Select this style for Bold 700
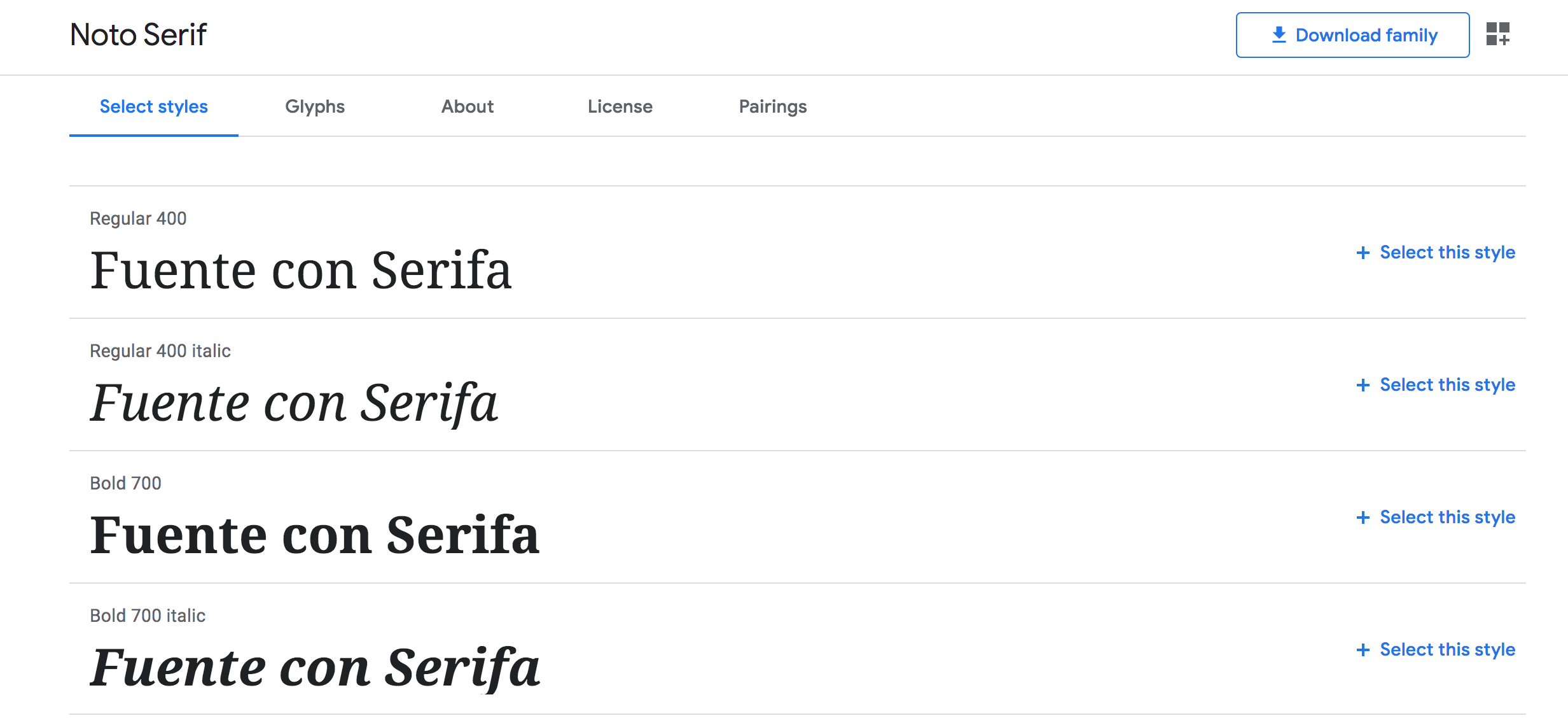Viewport: 1568px width, 718px height. pyautogui.click(x=1448, y=517)
